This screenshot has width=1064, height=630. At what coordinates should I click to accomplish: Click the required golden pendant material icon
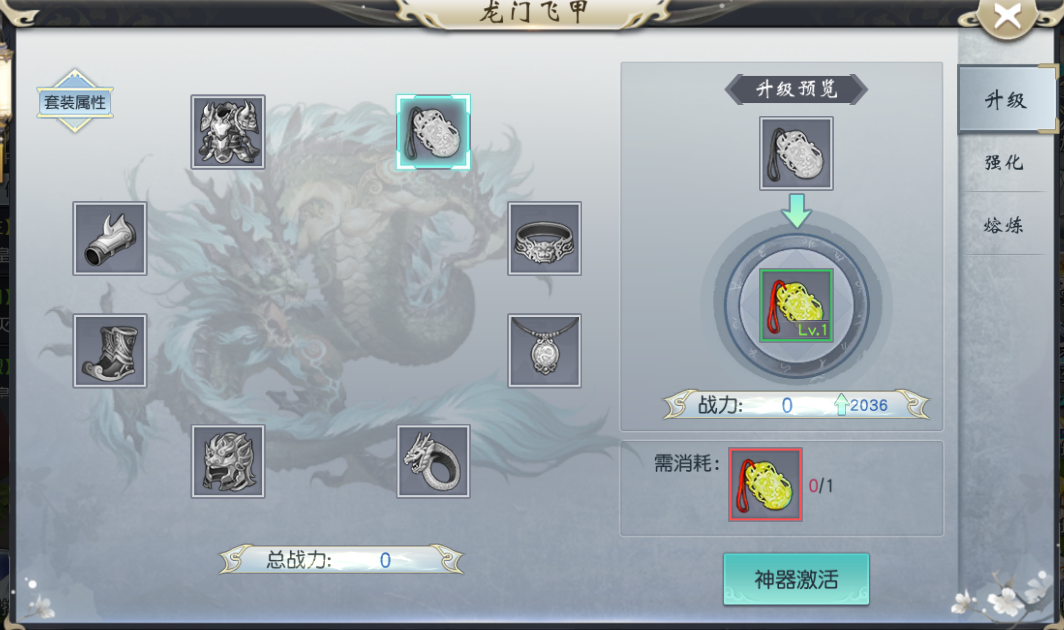[x=765, y=485]
